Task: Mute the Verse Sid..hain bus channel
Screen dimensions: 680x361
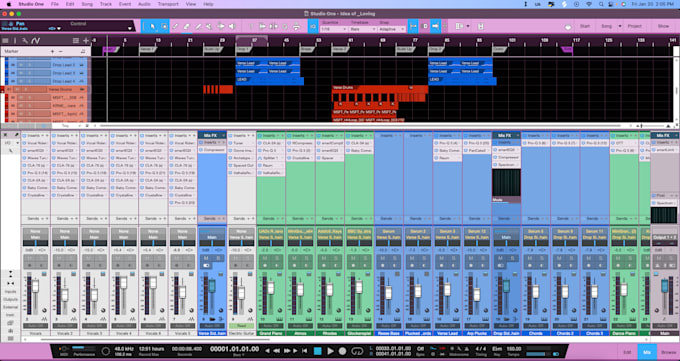Action: point(206,258)
